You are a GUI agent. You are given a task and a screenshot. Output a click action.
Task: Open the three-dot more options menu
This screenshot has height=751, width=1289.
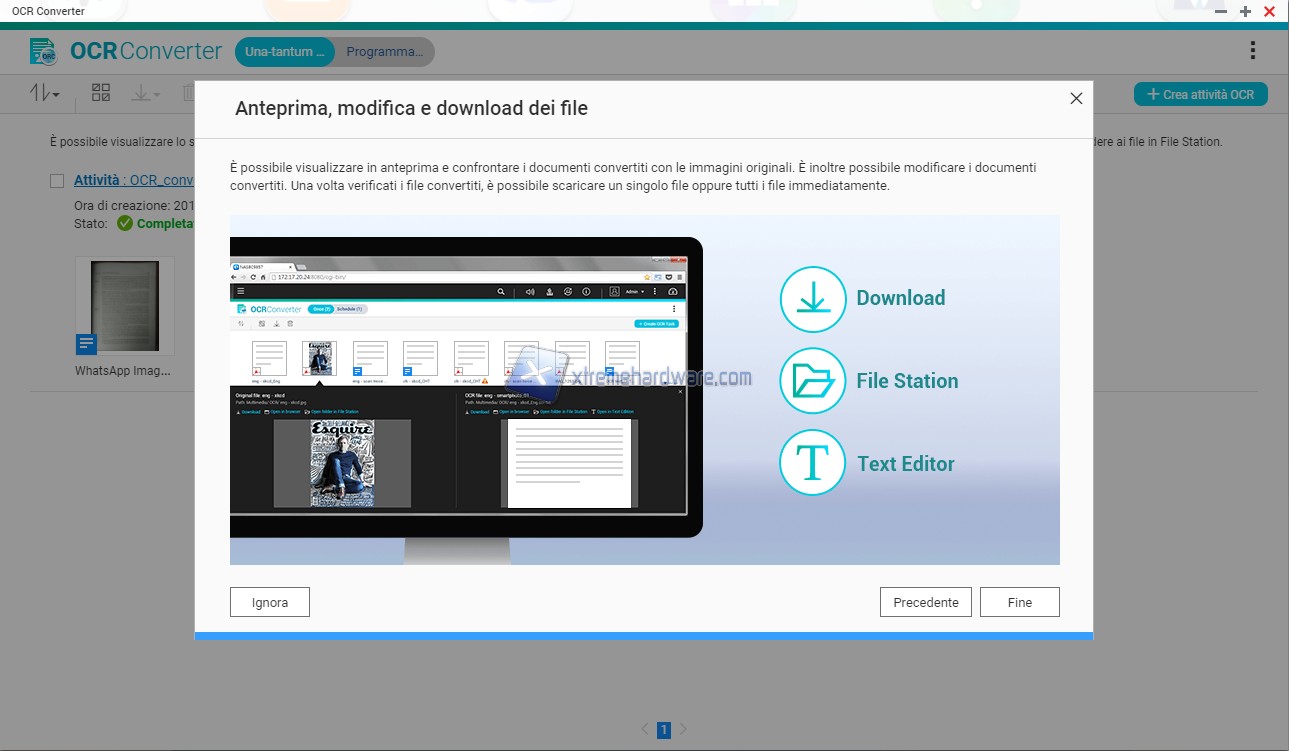pyautogui.click(x=1253, y=51)
